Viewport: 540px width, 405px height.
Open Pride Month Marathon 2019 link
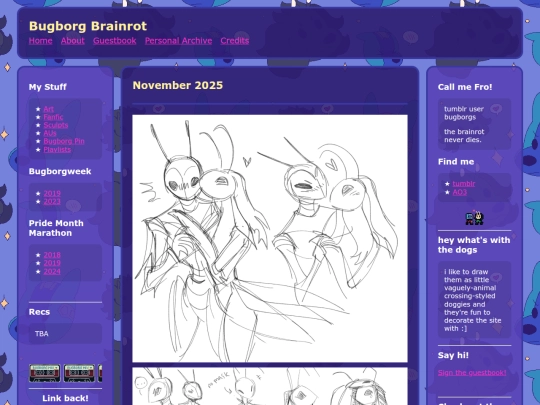(52, 263)
